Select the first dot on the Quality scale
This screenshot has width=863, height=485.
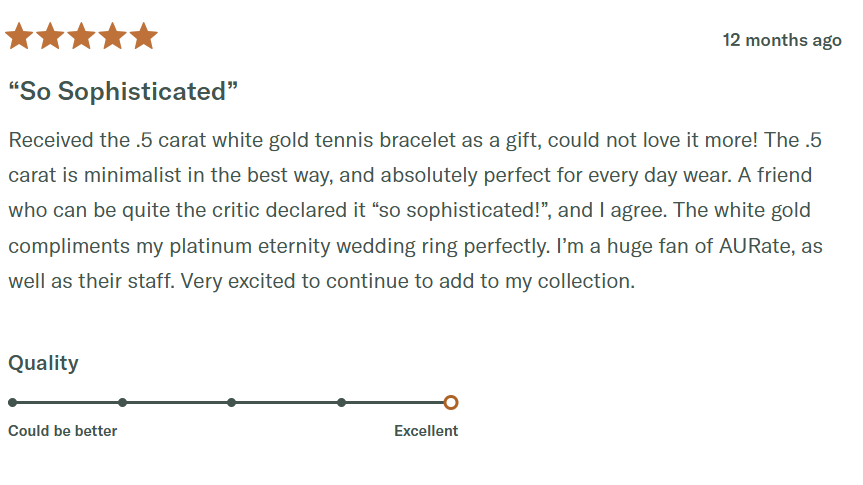pyautogui.click(x=12, y=403)
